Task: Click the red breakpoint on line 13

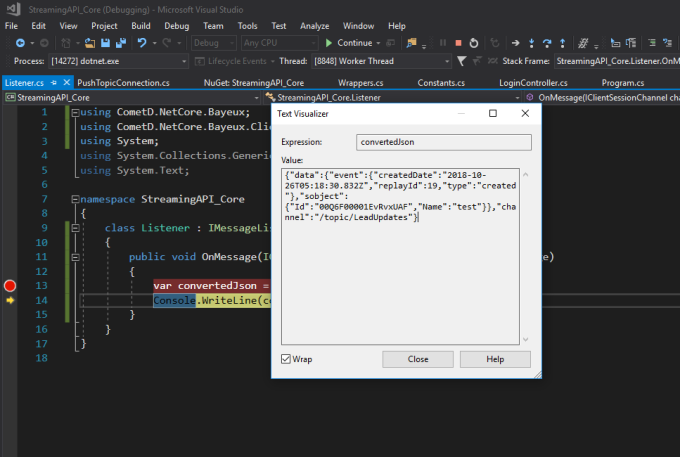Action: click(10, 285)
